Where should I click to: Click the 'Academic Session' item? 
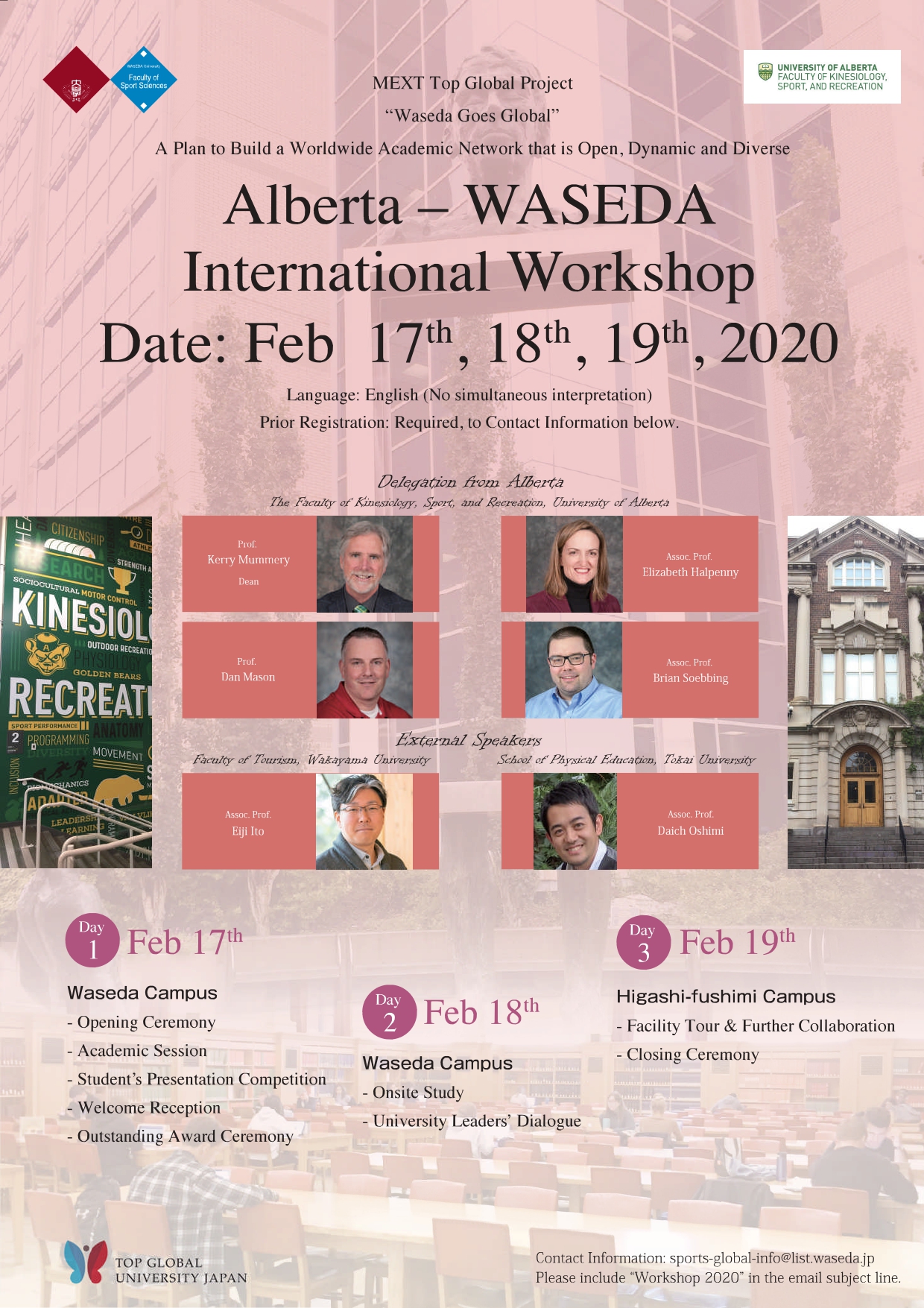[x=137, y=1051]
